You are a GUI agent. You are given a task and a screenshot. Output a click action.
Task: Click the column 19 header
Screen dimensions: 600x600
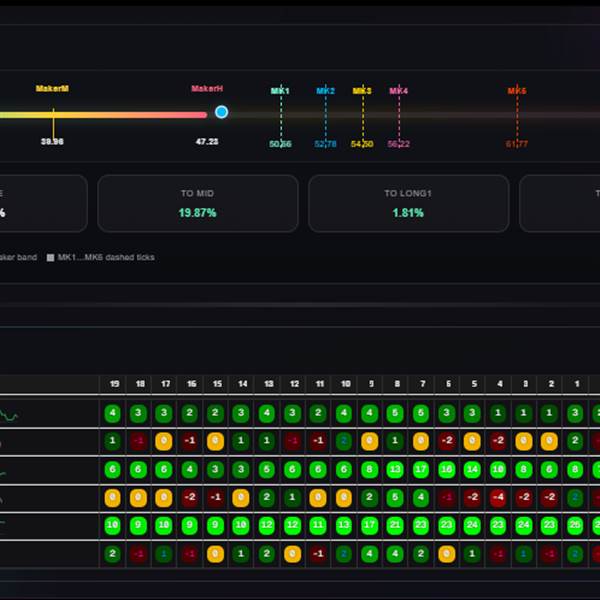114,384
